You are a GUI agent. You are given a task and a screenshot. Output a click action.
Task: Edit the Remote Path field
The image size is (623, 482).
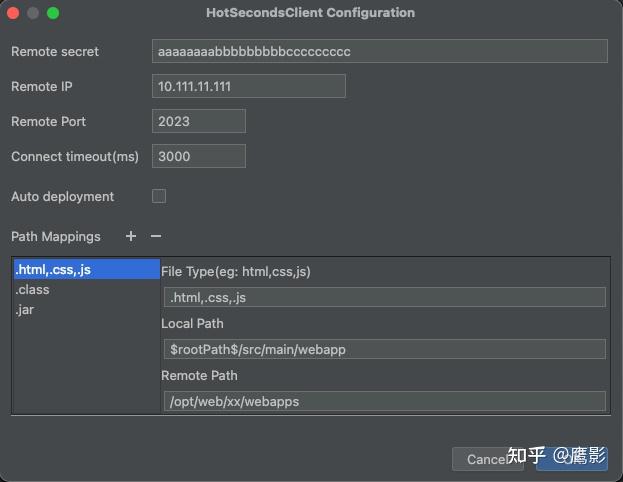tap(385, 401)
